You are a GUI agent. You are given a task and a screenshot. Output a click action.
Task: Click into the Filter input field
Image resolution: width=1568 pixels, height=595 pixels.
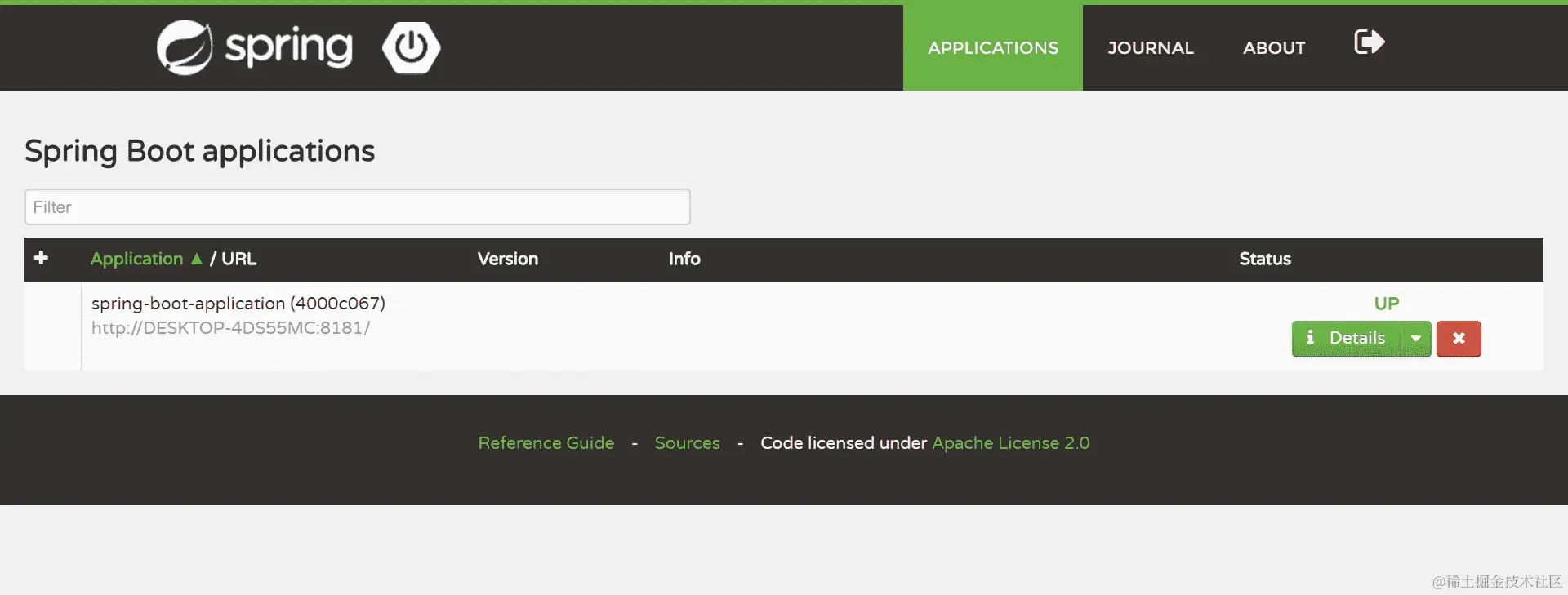[358, 207]
